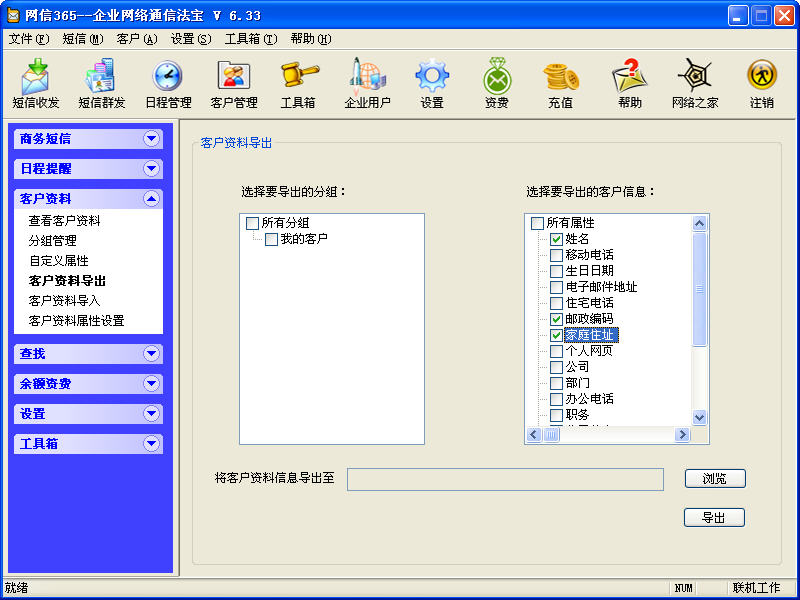Viewport: 800px width, 600px height.
Task: Click the 设置 gear icon in toolbar
Action: point(432,84)
